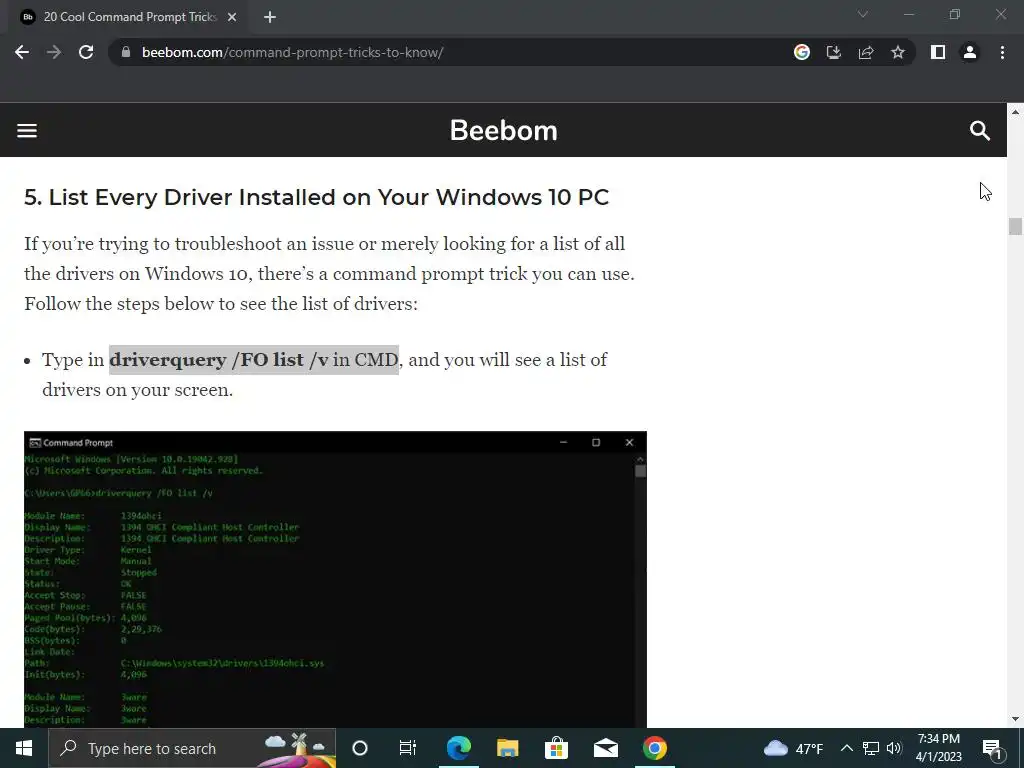
Task: Open Chrome three-dot menu
Action: 1002,52
